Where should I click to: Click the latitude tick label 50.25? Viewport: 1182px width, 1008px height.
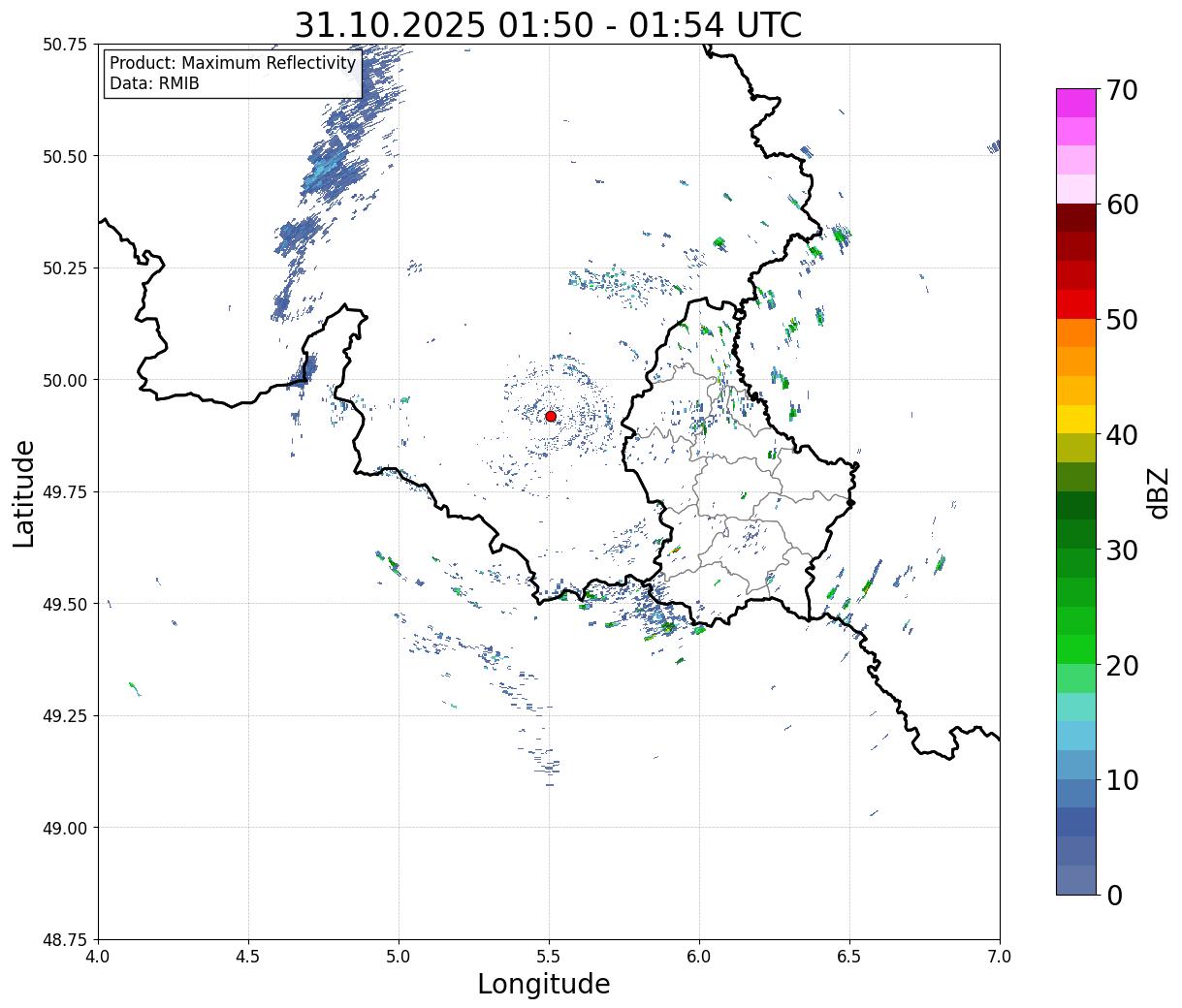click(64, 268)
